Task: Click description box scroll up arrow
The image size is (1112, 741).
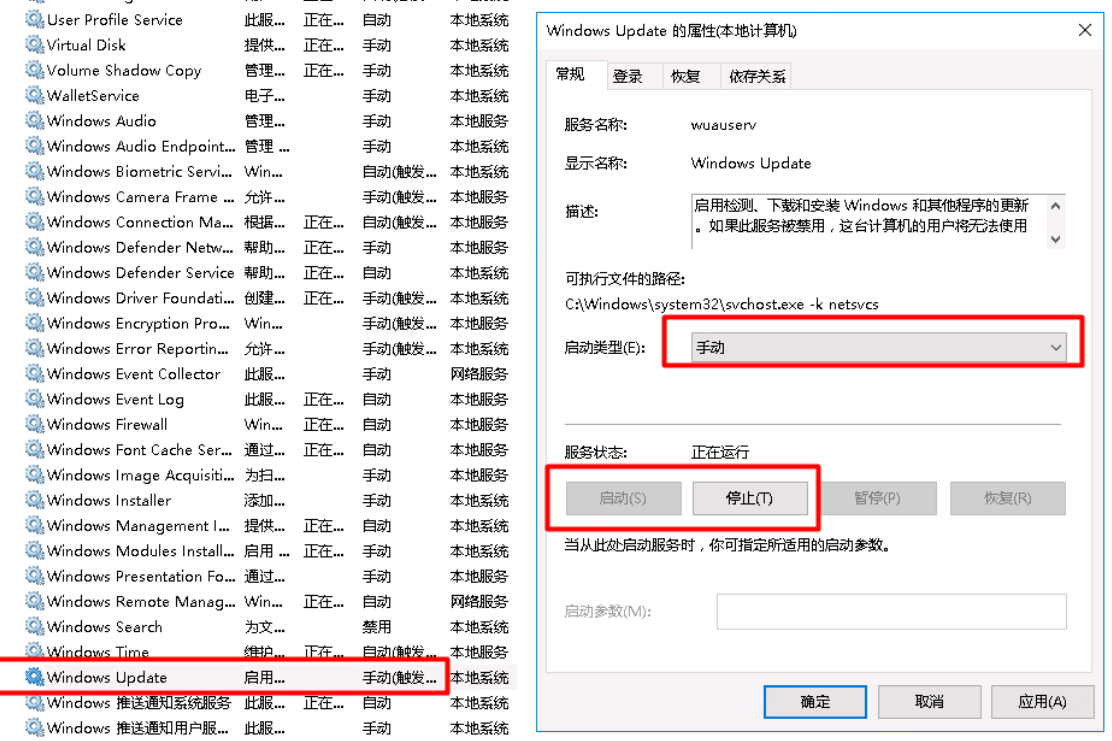Action: click(x=1055, y=206)
